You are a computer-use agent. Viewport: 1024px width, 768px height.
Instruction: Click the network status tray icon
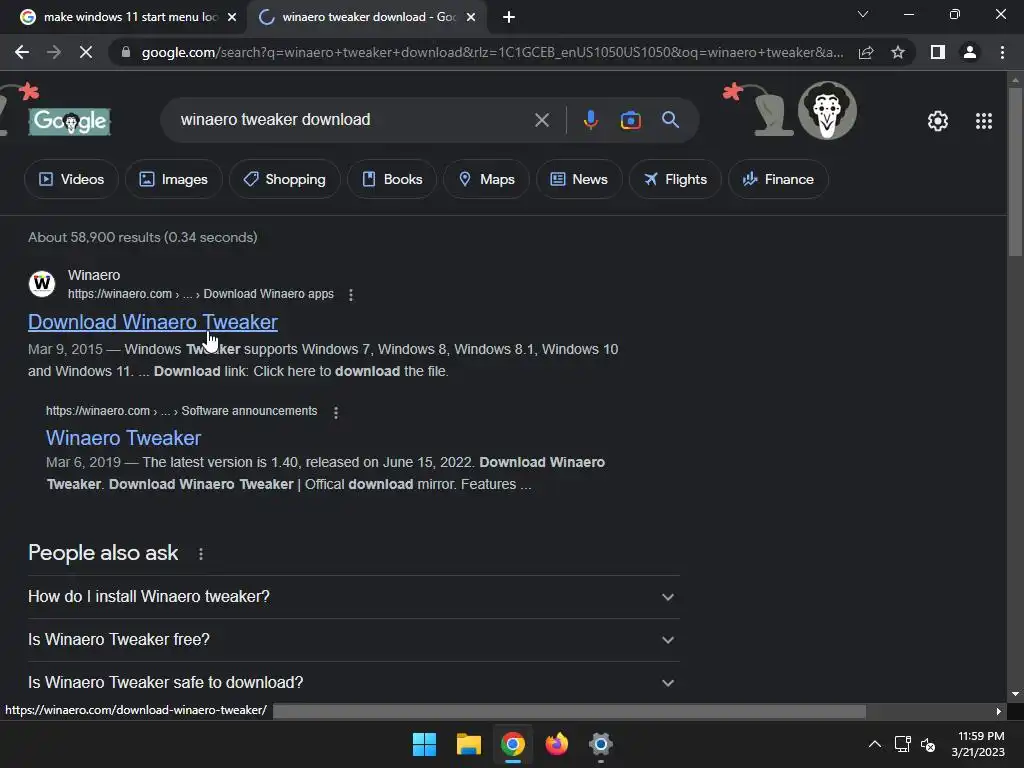click(903, 744)
